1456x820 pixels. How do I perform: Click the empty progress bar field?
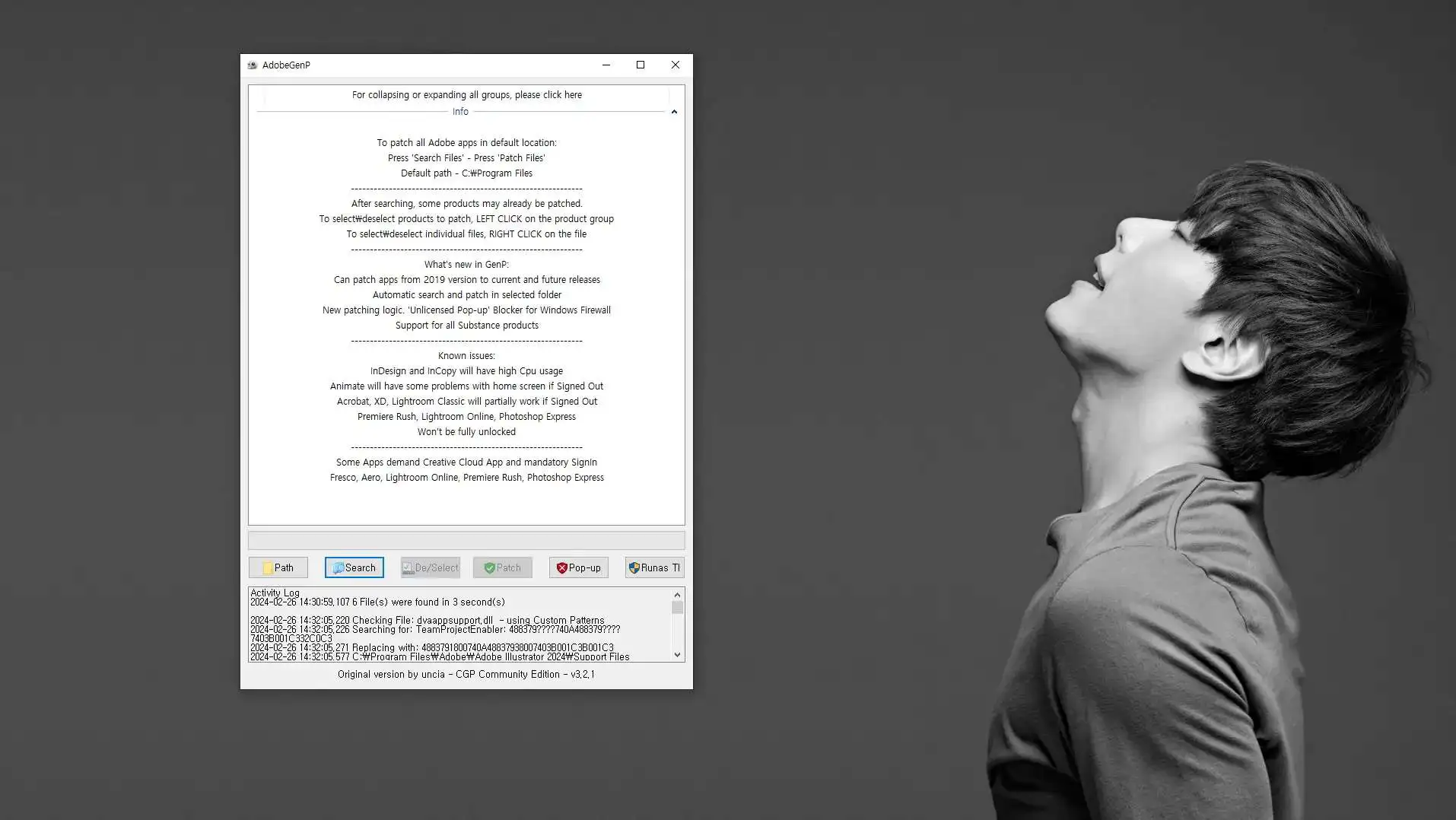click(466, 540)
